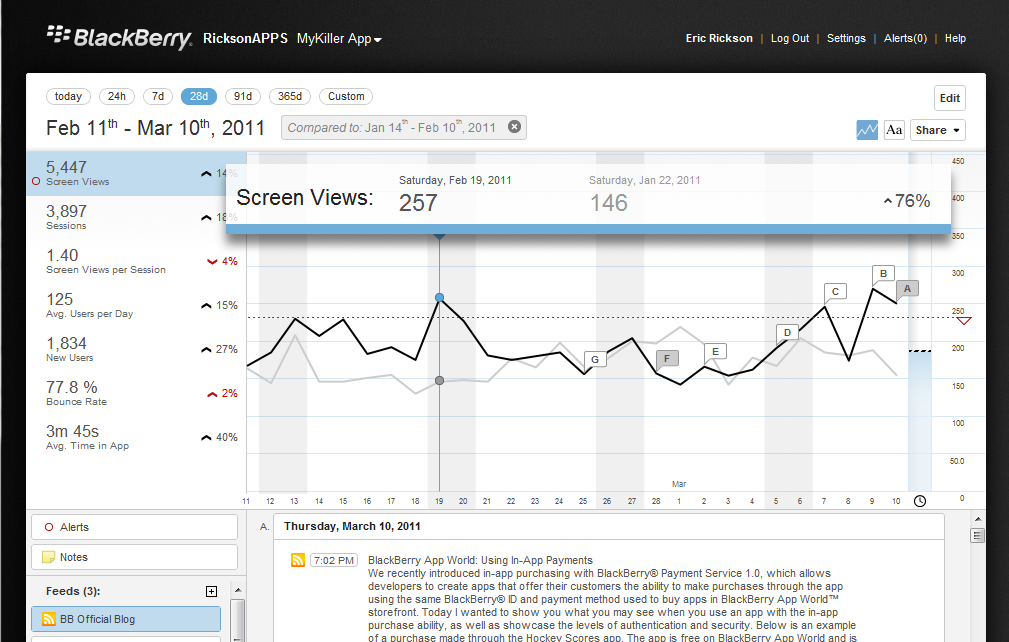
Task: Click the BlackBerry logo
Action: (119, 37)
